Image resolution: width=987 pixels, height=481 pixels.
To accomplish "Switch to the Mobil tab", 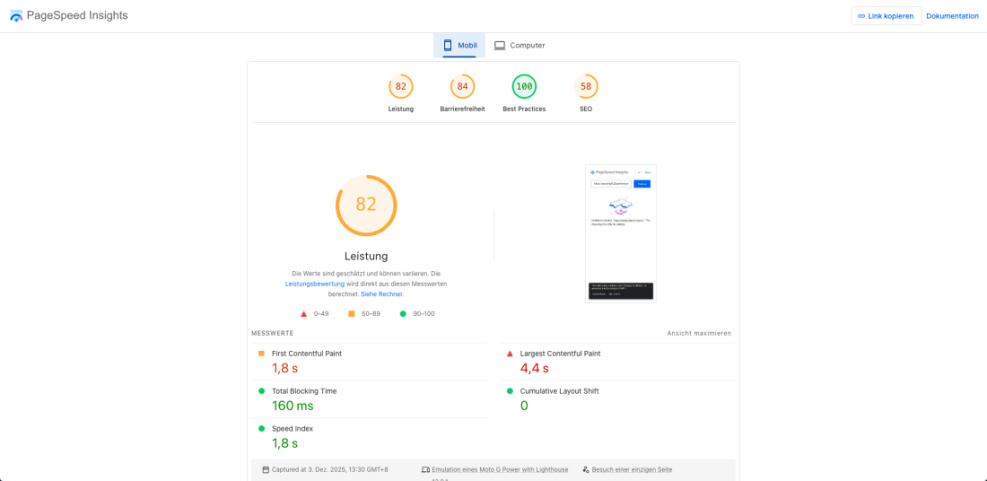I will pyautogui.click(x=459, y=45).
